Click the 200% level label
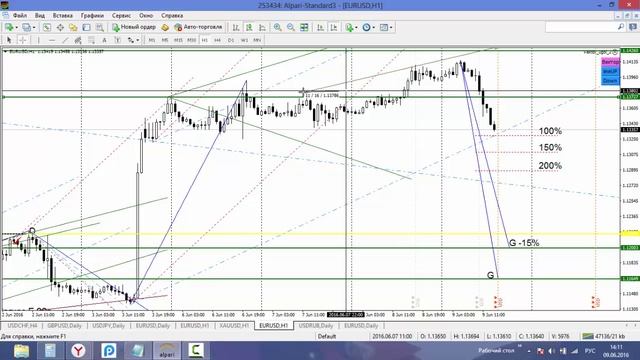The image size is (640, 360). [x=550, y=166]
